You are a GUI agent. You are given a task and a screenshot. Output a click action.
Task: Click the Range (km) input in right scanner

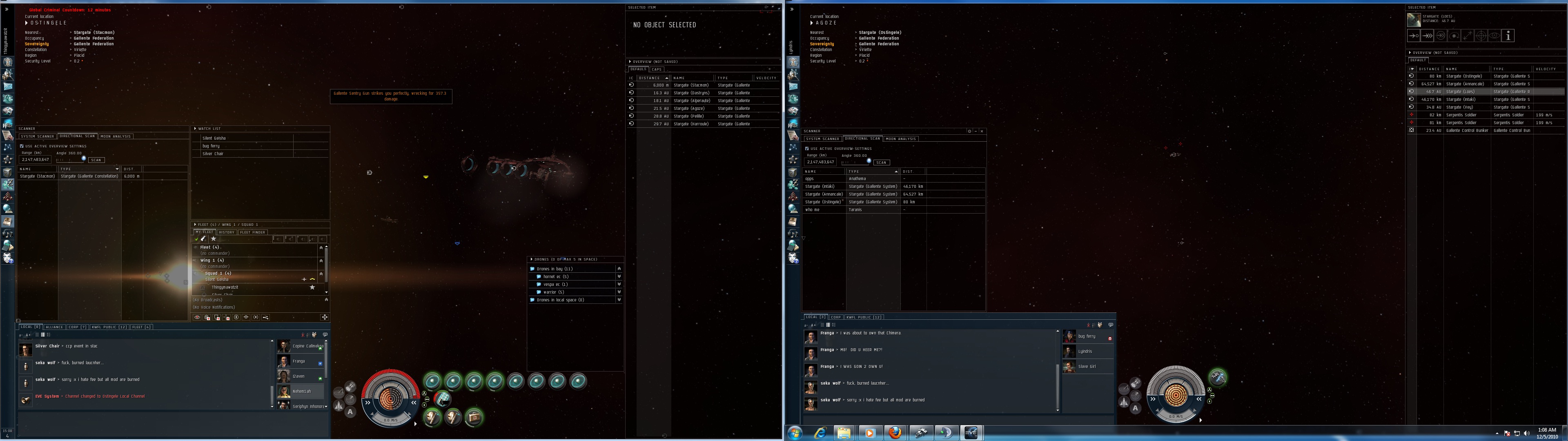[x=820, y=162]
